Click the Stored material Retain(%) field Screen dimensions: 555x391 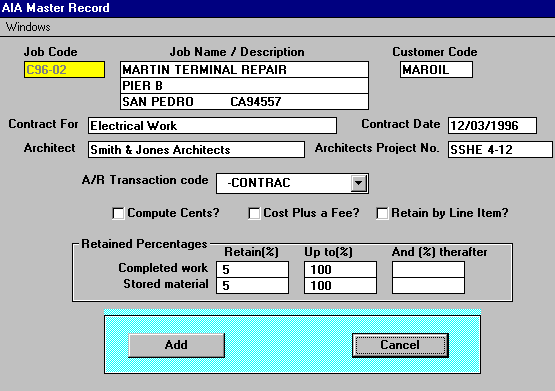[252, 286]
